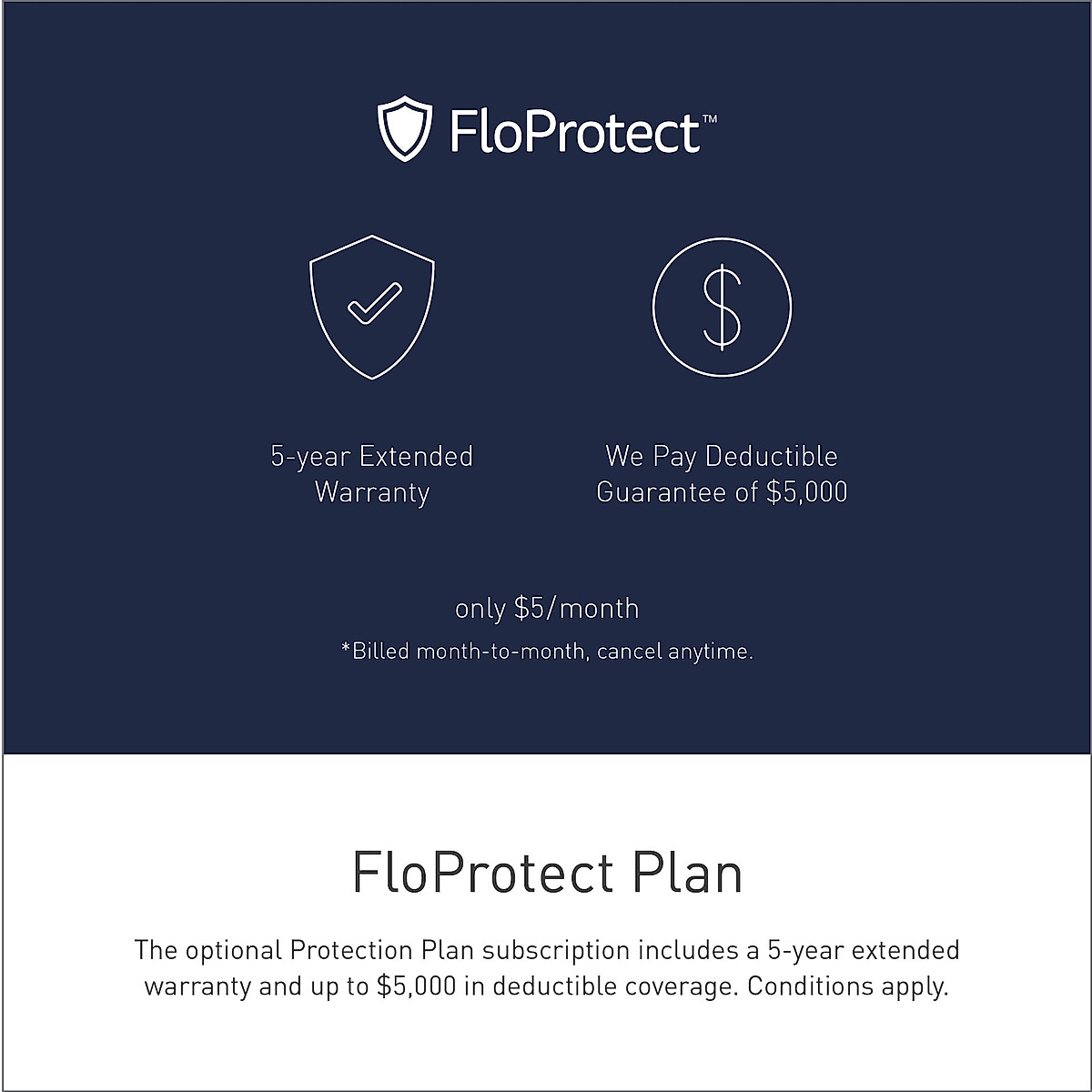Click "Guarantee of $5,000" under dollar icon
Screen dimensions: 1092x1092
coord(722,492)
